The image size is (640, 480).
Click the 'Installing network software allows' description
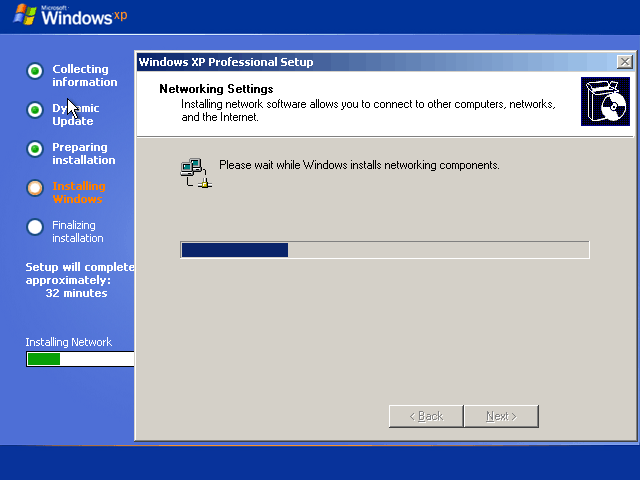coord(368,110)
